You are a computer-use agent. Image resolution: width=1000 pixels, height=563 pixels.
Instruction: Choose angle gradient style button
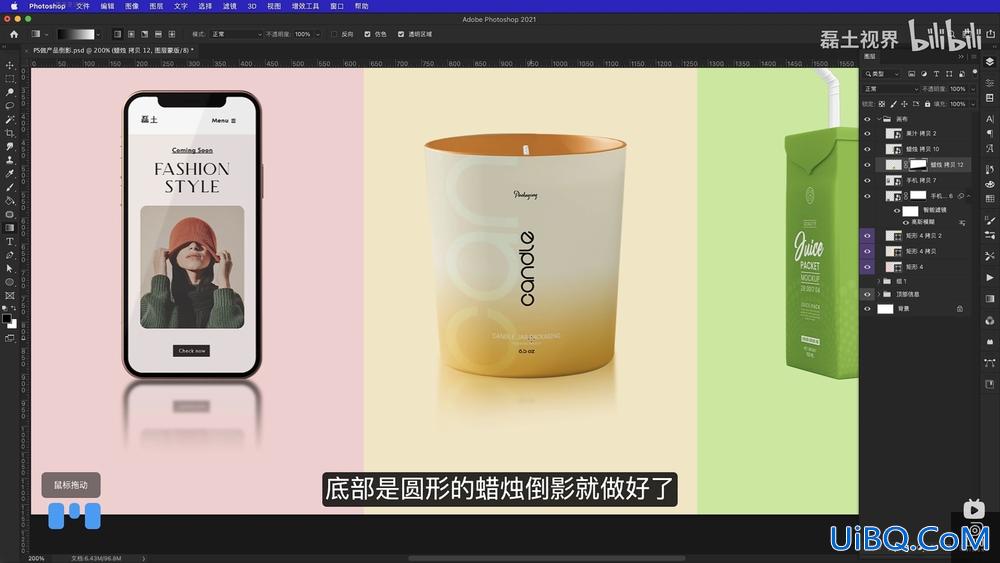click(145, 34)
